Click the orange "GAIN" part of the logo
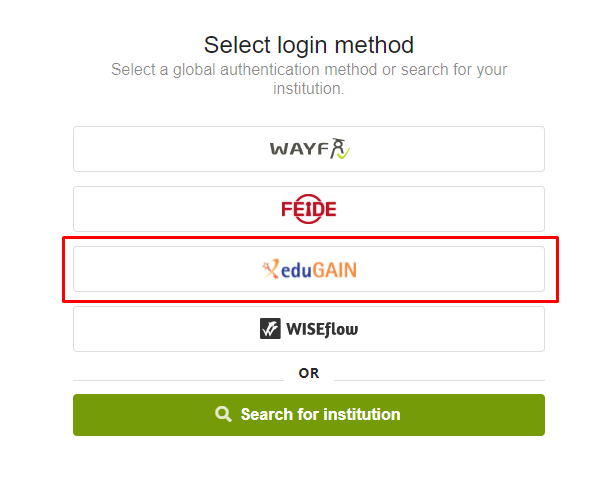 click(x=335, y=270)
